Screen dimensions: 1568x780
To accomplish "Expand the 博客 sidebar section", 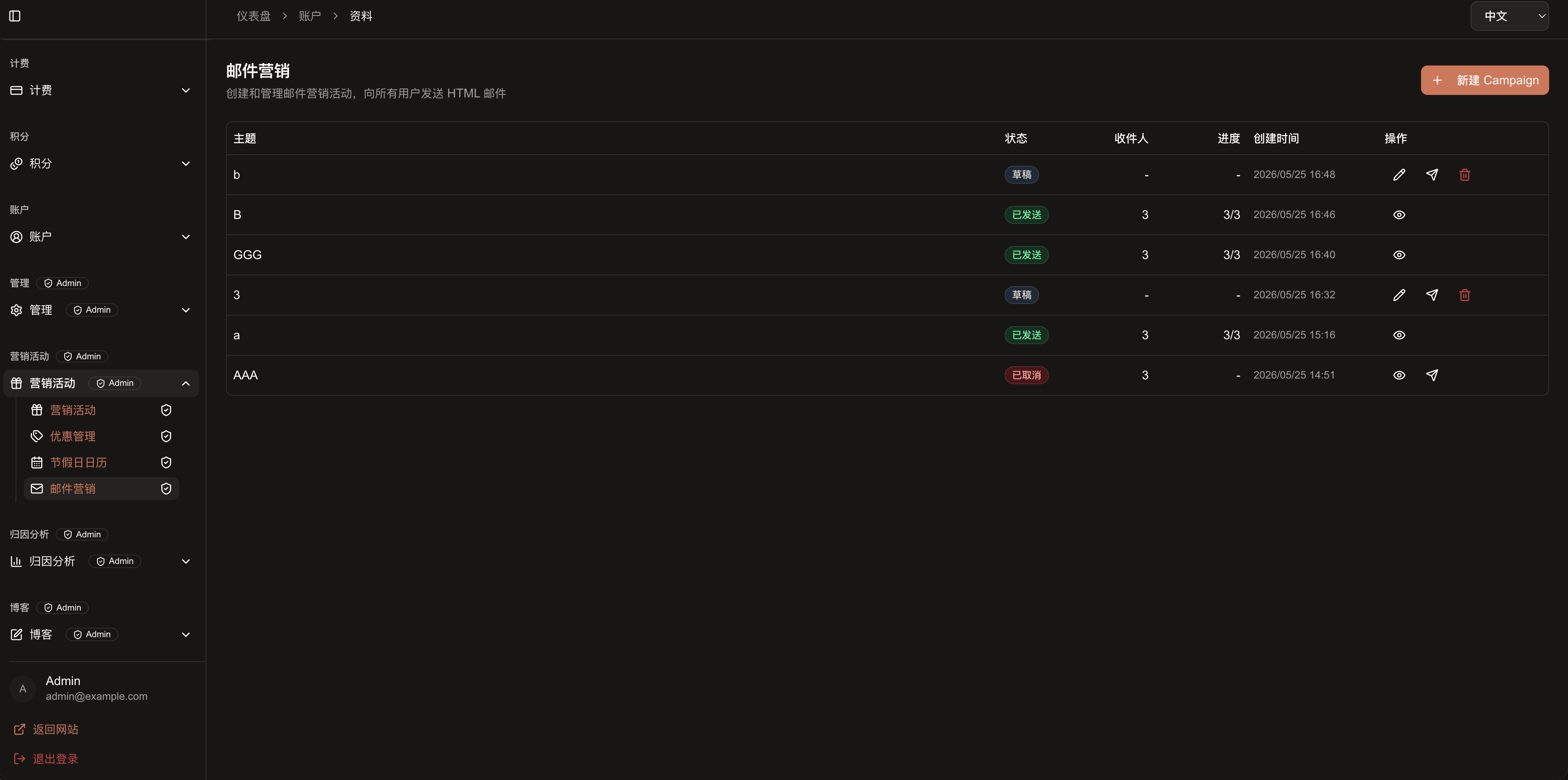I will (x=185, y=635).
